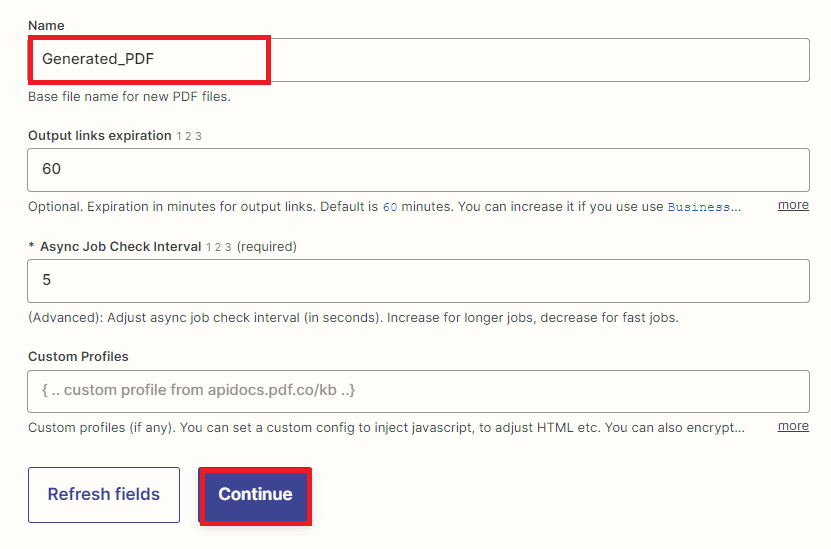Click the async job check interval help text
The image size is (831, 549).
pyautogui.click(x=353, y=318)
